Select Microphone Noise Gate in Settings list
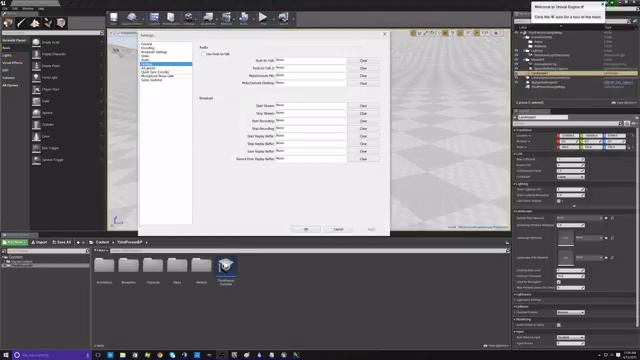Viewport: 640px width, 360px height. 158,76
